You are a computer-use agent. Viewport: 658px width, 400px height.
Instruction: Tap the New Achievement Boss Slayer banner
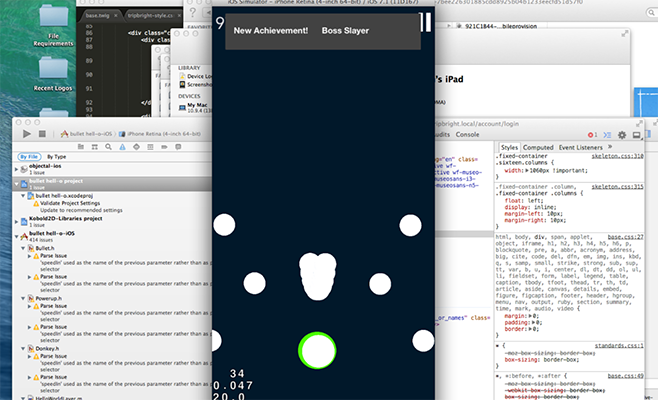(x=323, y=31)
